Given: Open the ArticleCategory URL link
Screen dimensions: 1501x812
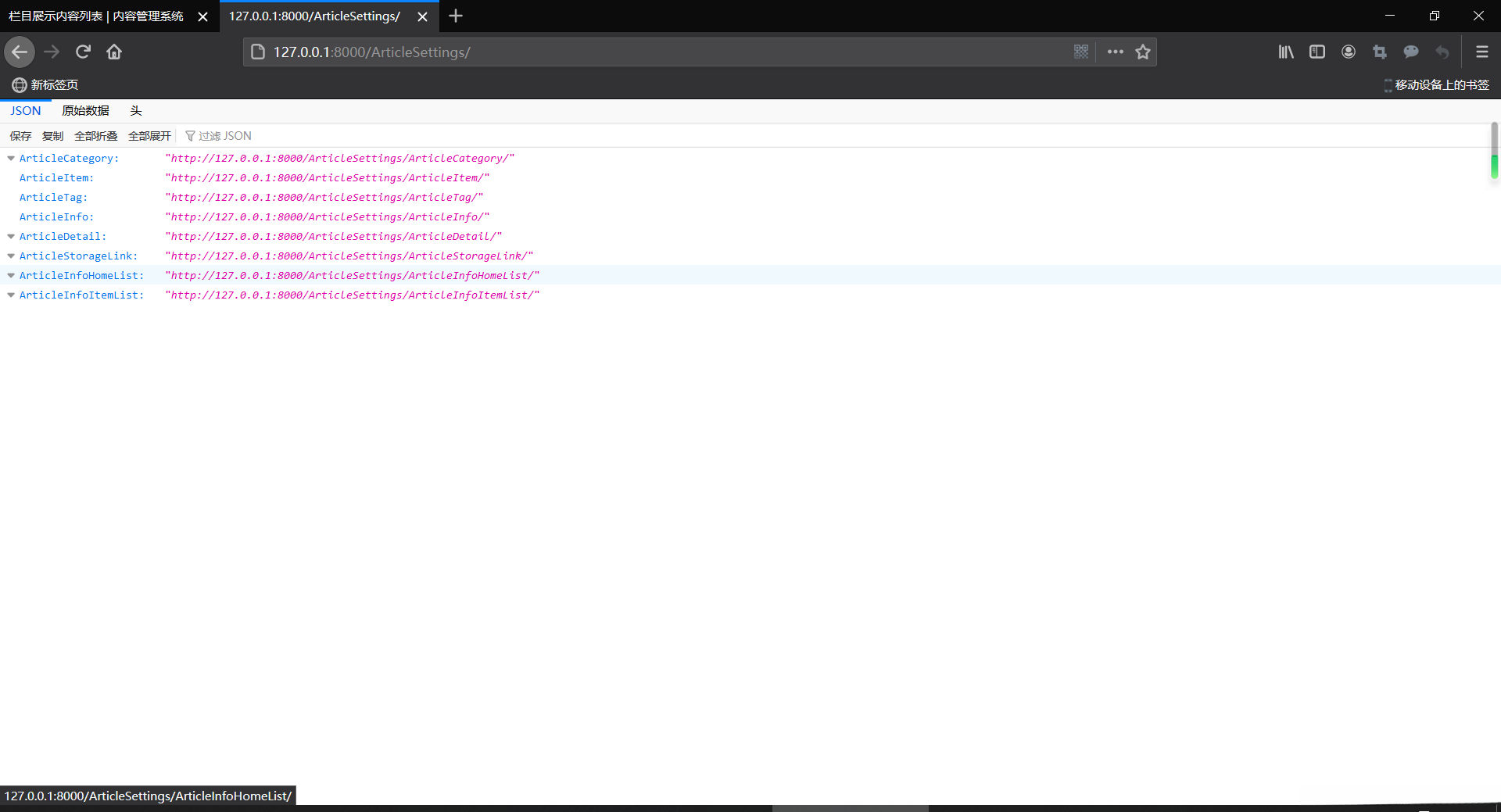Looking at the screenshot, I should click(x=340, y=159).
